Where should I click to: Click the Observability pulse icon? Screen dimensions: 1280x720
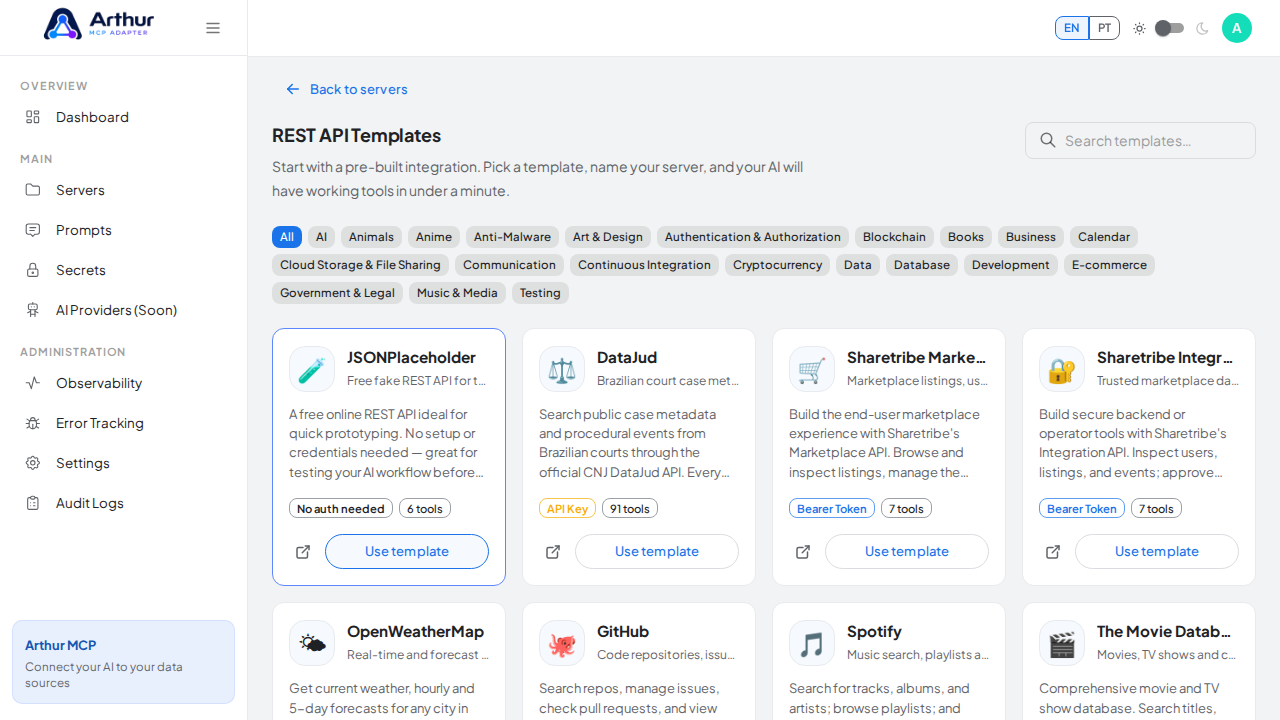pos(33,383)
